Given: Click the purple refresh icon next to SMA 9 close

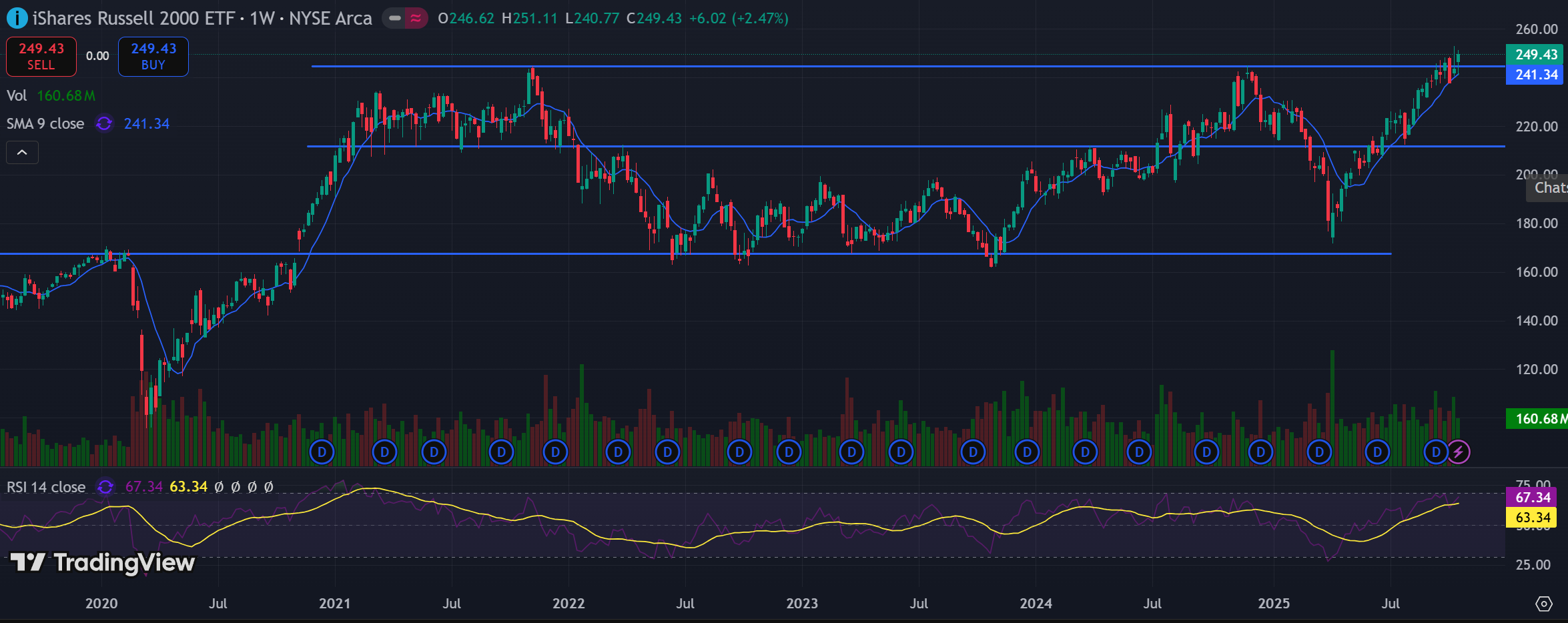Looking at the screenshot, I should [x=104, y=123].
